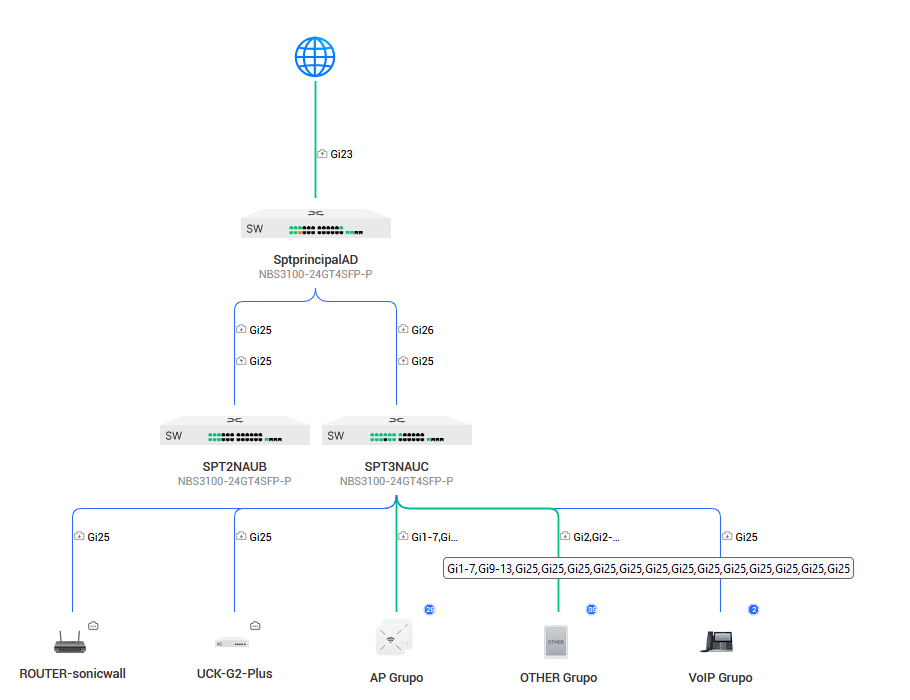
Task: Click the small status icon above UCK-G2-Plus
Action: (x=255, y=625)
